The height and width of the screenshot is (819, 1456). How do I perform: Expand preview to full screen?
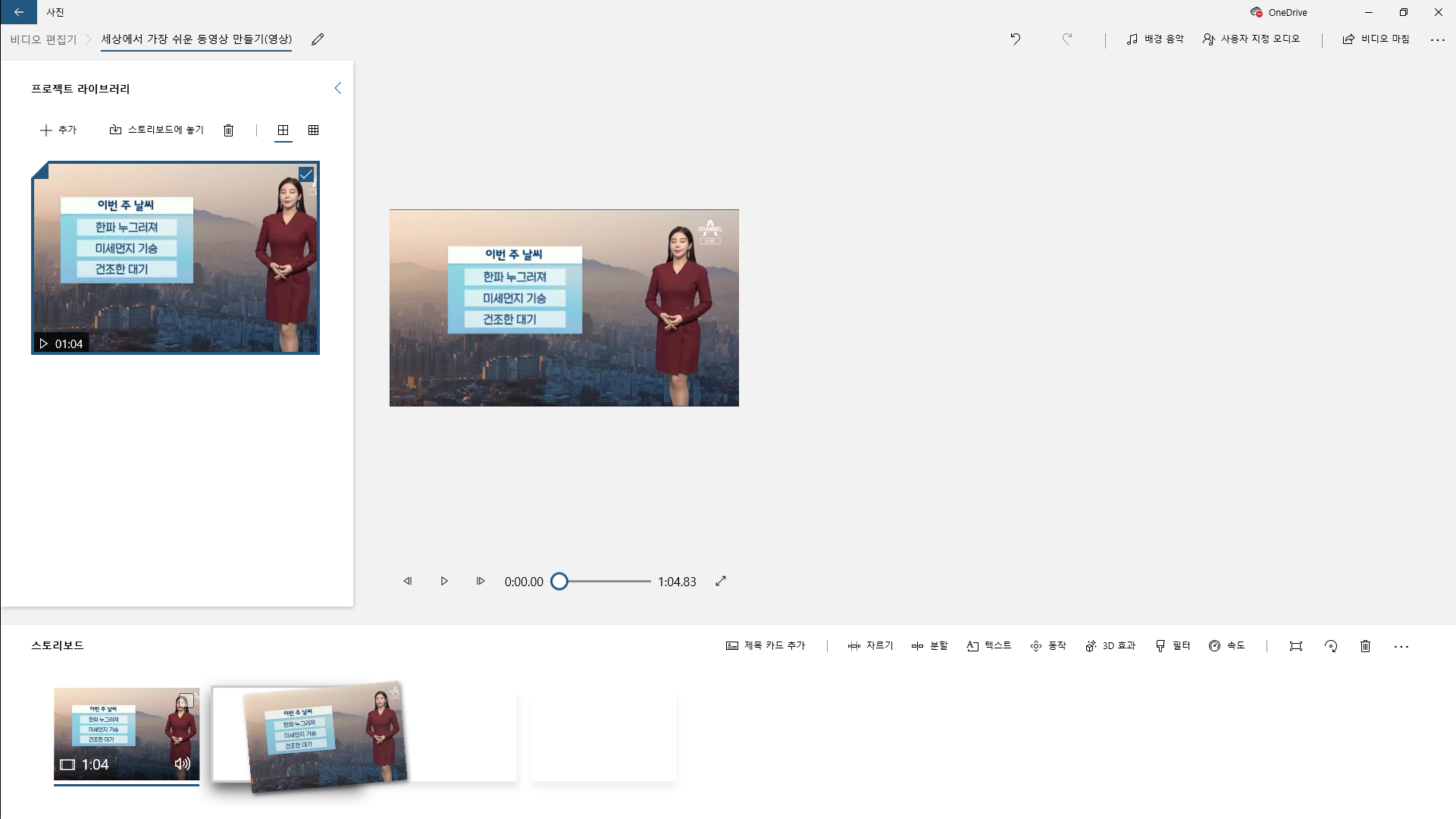721,582
